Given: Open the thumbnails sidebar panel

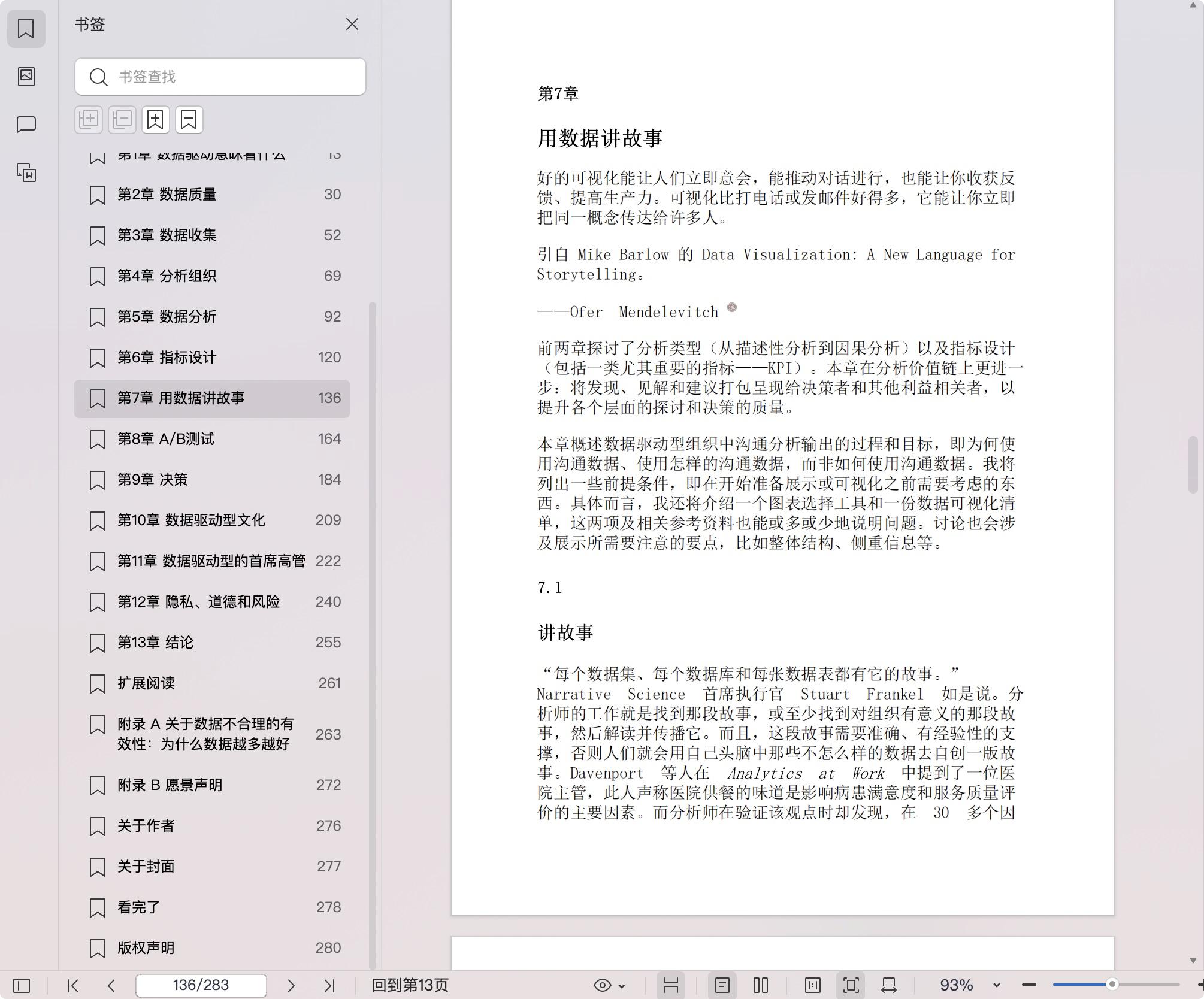Looking at the screenshot, I should click(26, 76).
